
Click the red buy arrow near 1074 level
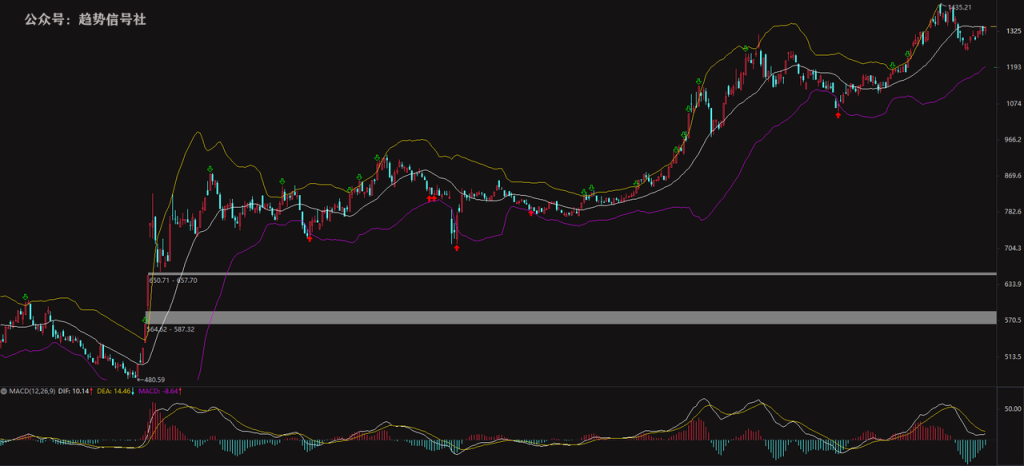point(838,116)
